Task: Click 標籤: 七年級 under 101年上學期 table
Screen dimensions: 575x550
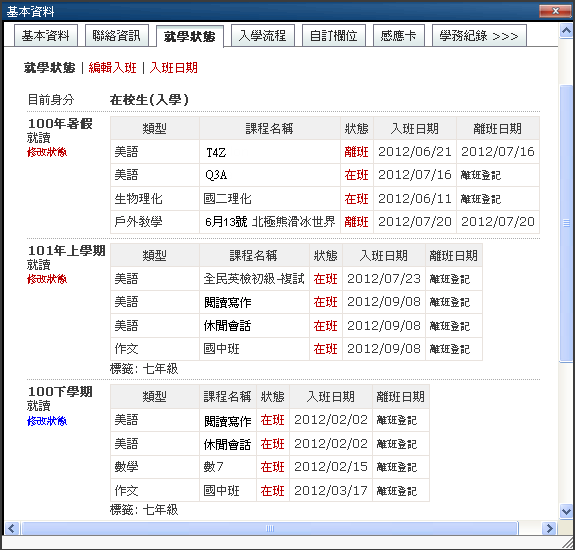Action: (x=144, y=369)
